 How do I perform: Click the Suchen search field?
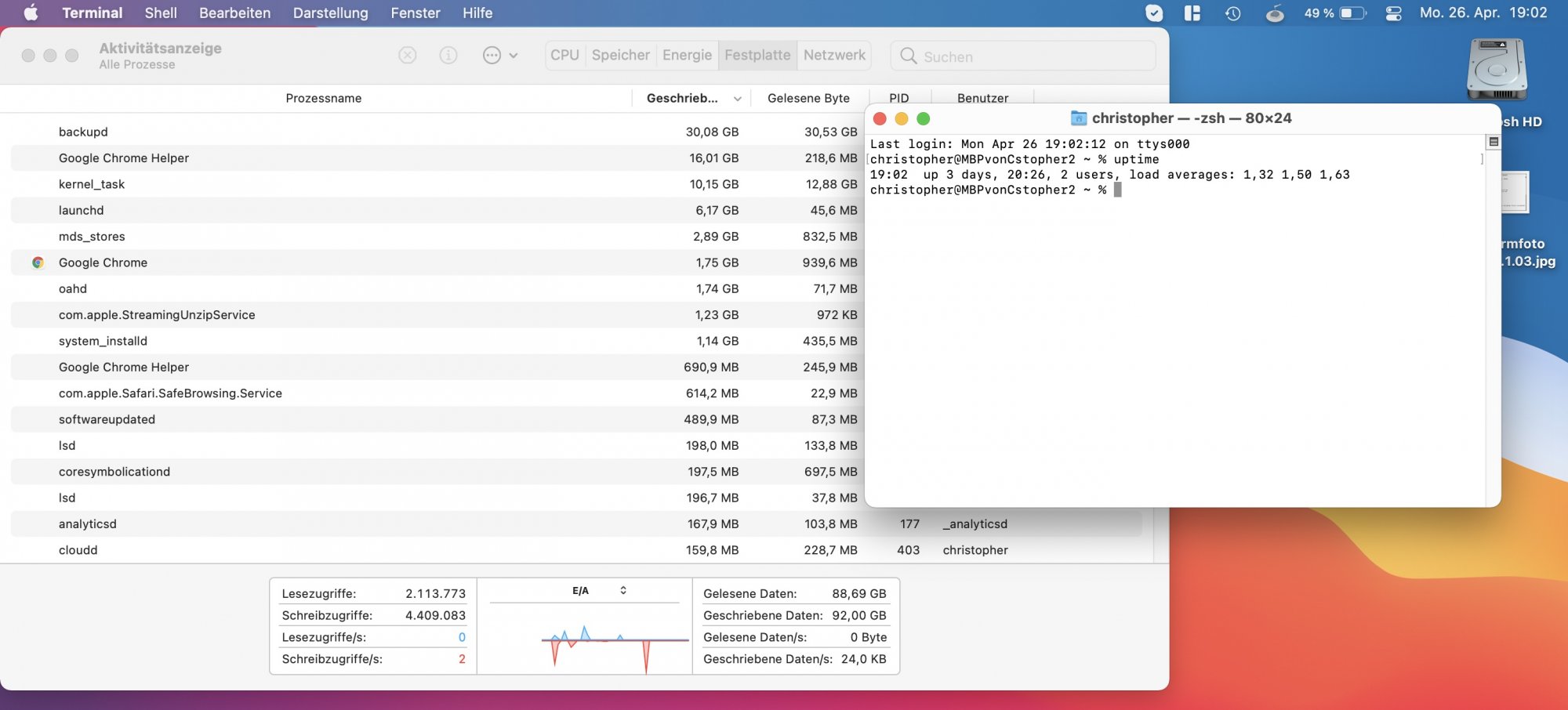point(1023,56)
